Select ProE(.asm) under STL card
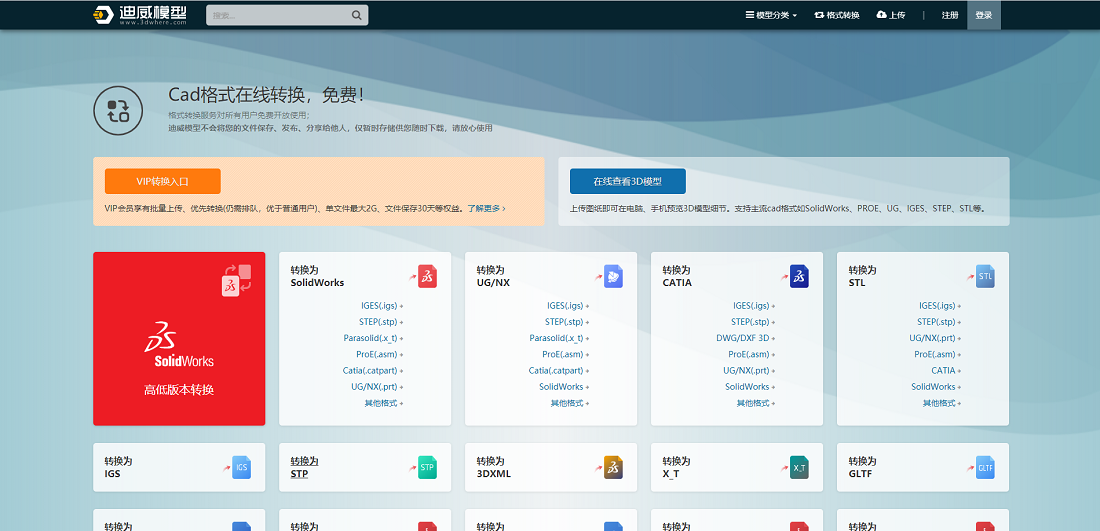1100x531 pixels. 938,354
